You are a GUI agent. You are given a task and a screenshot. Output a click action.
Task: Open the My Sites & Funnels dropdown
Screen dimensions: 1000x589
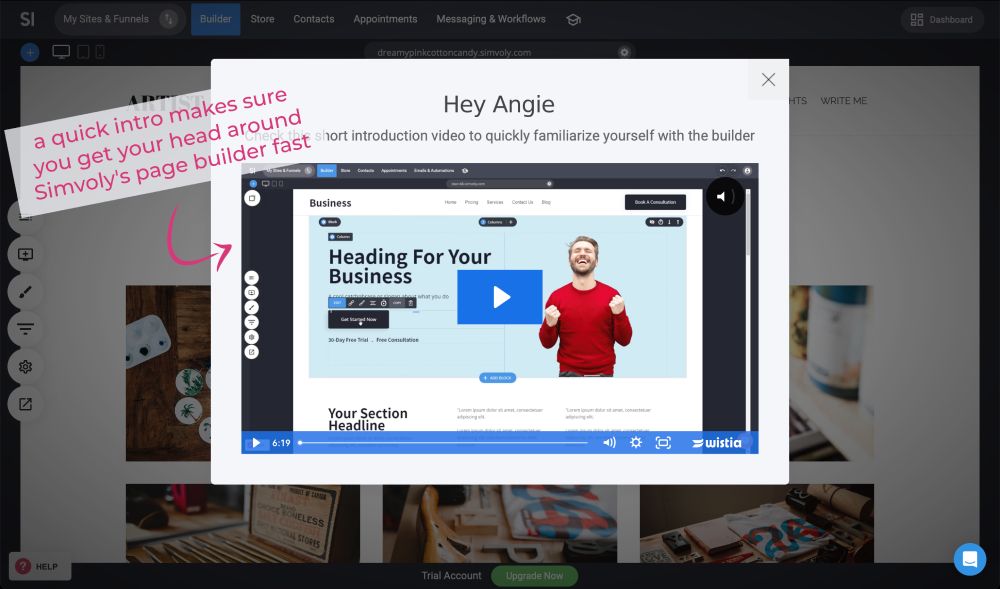[119, 19]
